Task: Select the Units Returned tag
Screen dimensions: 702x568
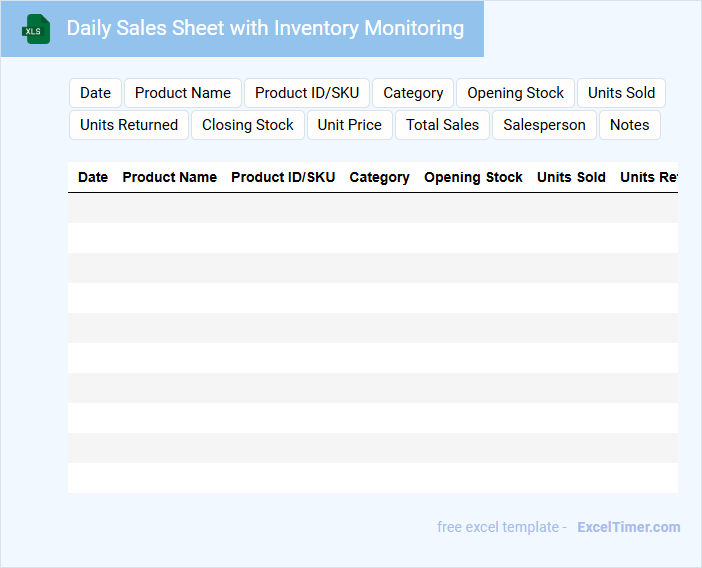Action: click(129, 125)
